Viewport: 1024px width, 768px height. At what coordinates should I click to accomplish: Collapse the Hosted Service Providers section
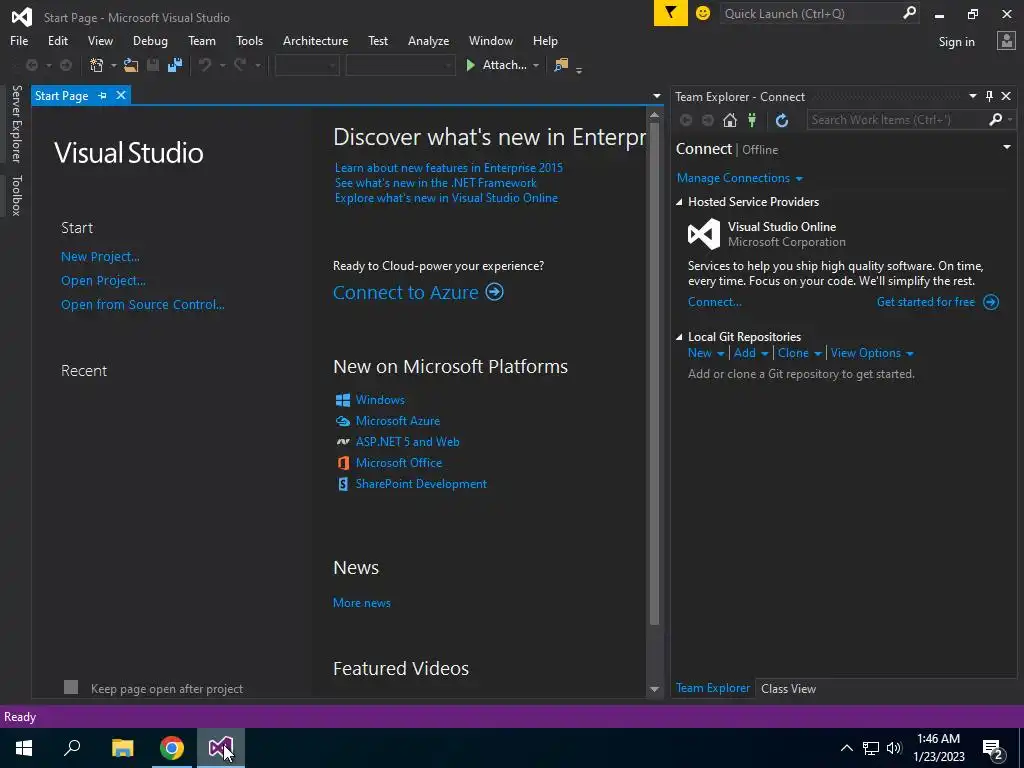pyautogui.click(x=679, y=202)
